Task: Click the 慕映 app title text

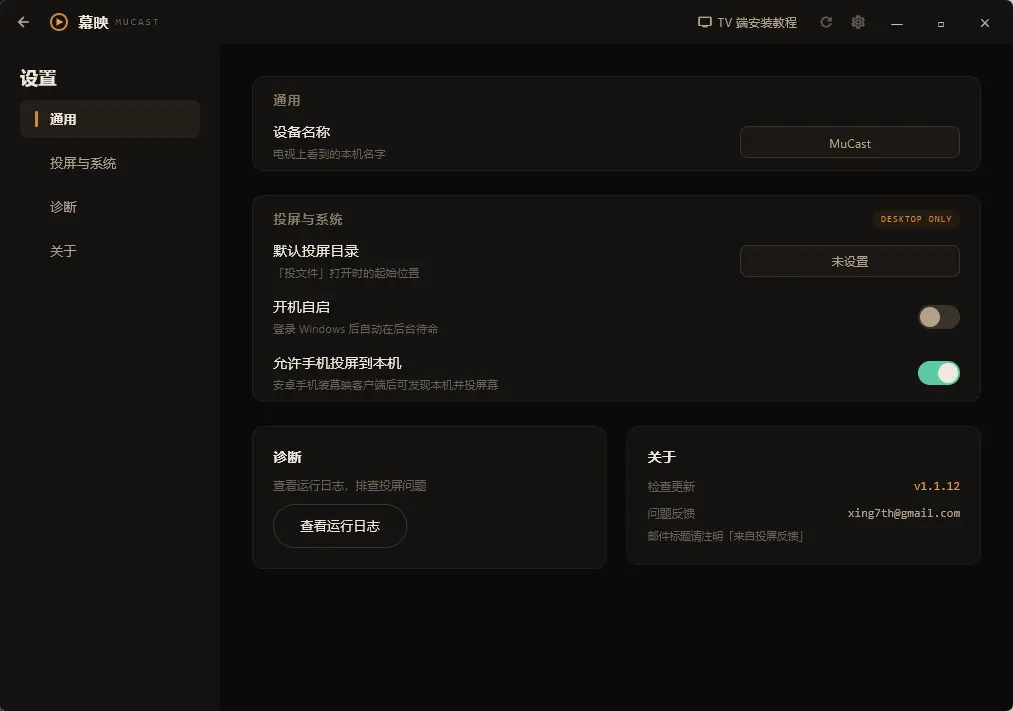Action: point(93,23)
